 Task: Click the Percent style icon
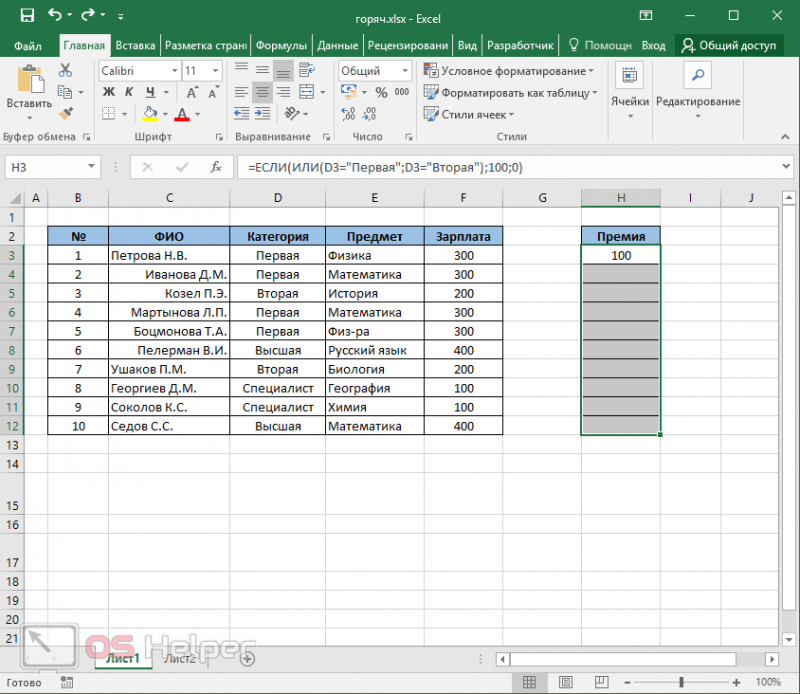tap(381, 92)
